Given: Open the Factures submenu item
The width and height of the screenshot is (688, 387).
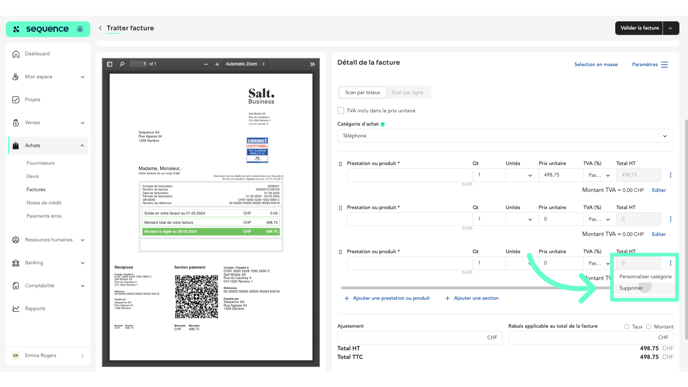Looking at the screenshot, I should (x=36, y=190).
